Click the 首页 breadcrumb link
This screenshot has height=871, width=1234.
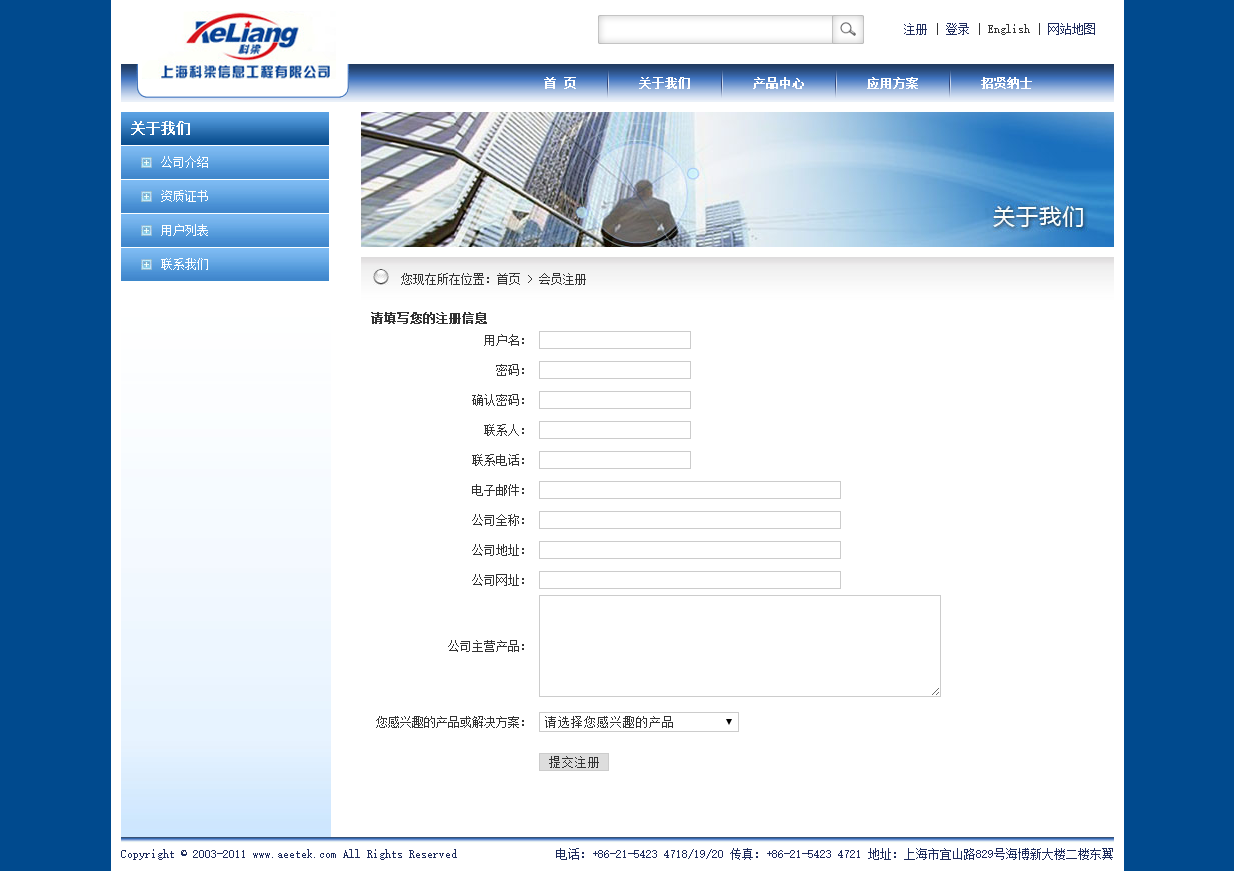pyautogui.click(x=508, y=280)
